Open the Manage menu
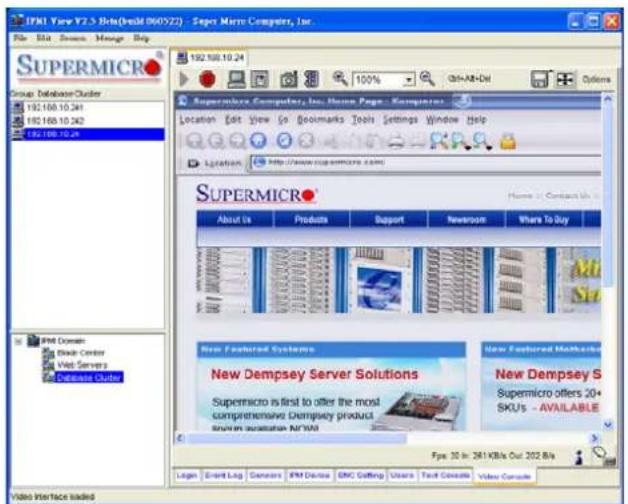 (x=109, y=38)
